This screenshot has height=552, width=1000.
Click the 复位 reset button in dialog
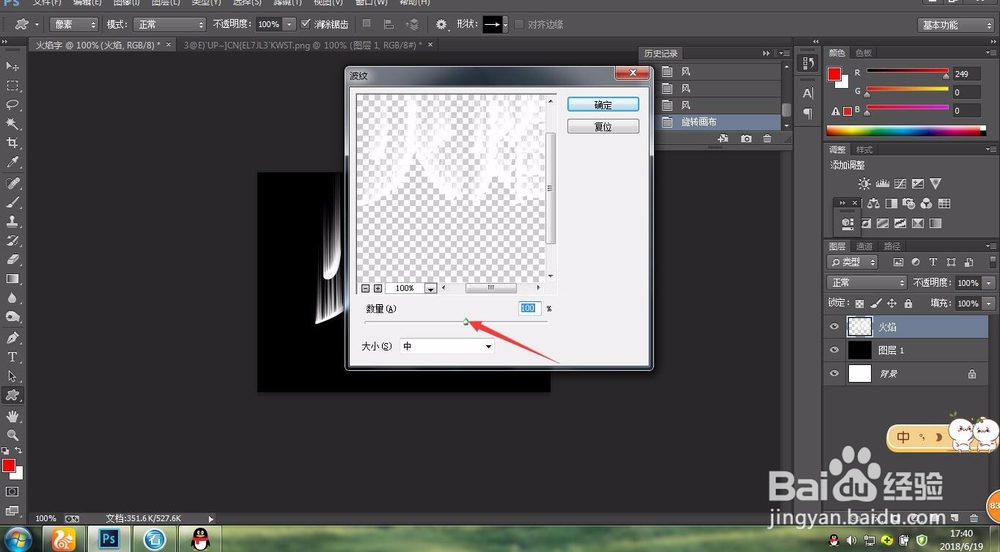click(x=603, y=126)
